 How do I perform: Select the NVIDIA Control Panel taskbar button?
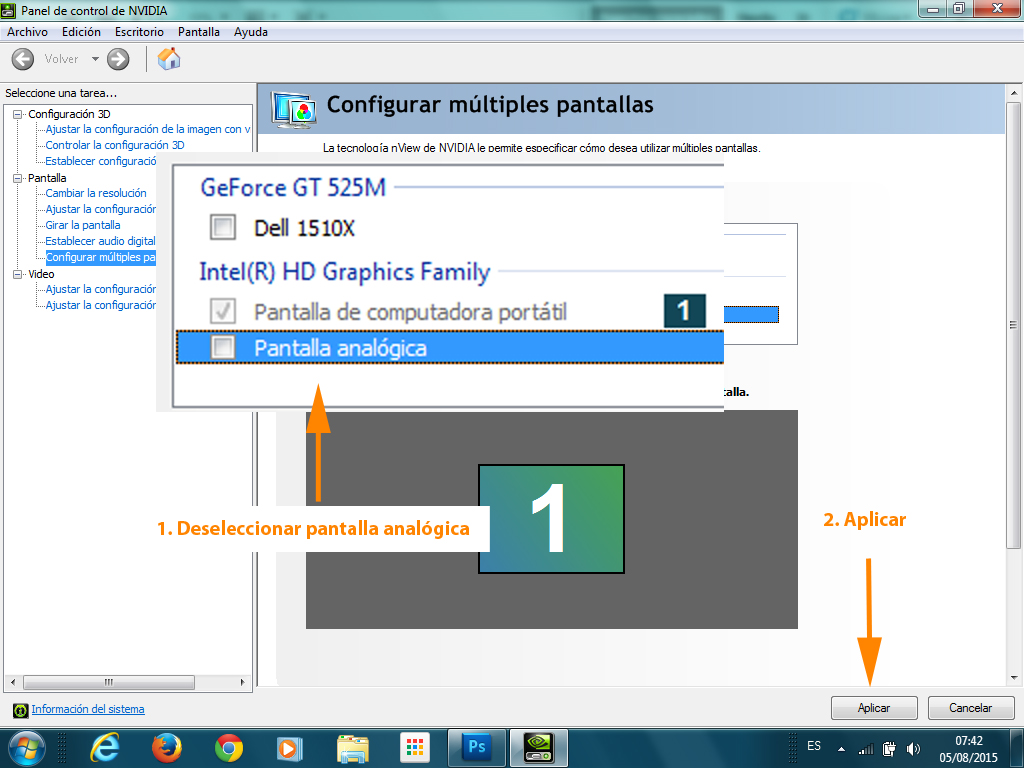(x=539, y=747)
